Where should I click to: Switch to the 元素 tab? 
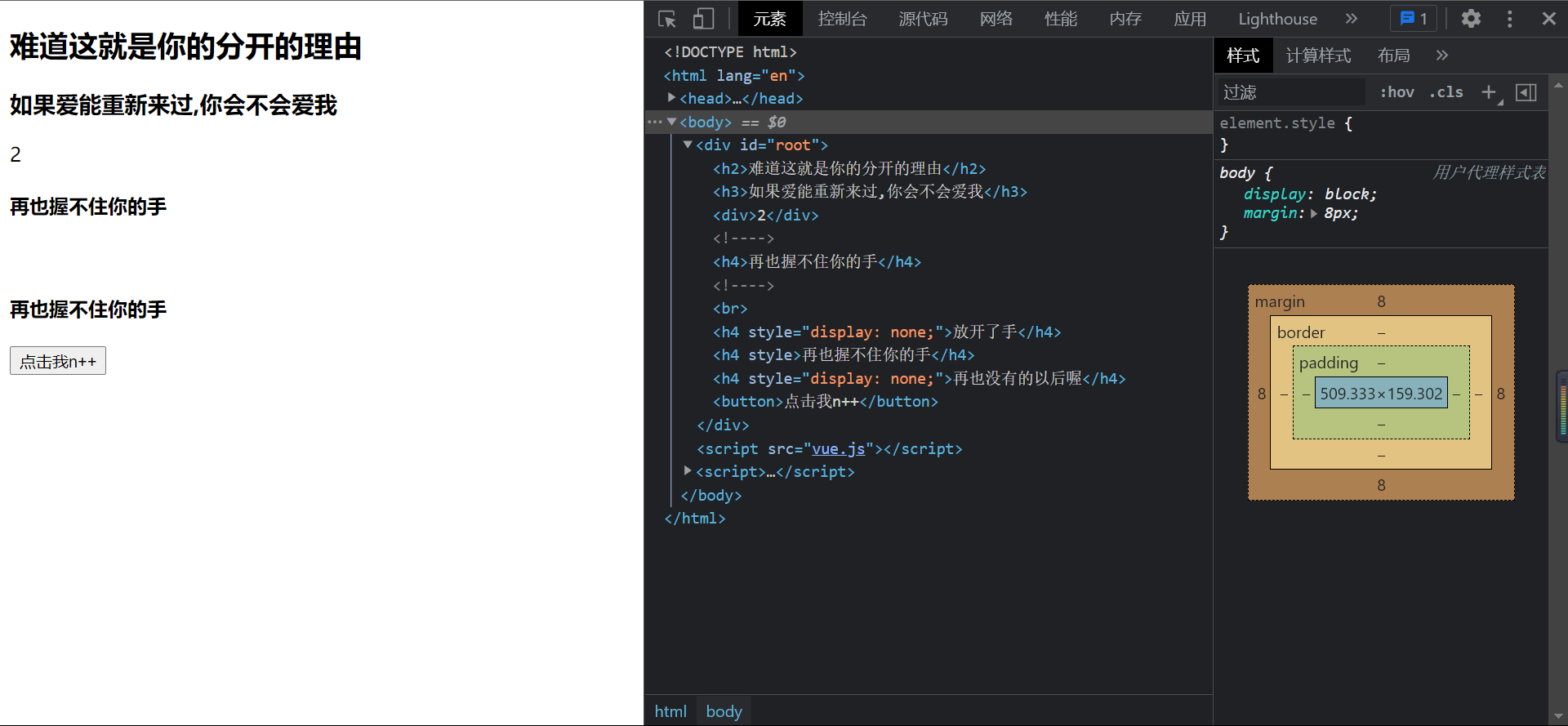(770, 19)
